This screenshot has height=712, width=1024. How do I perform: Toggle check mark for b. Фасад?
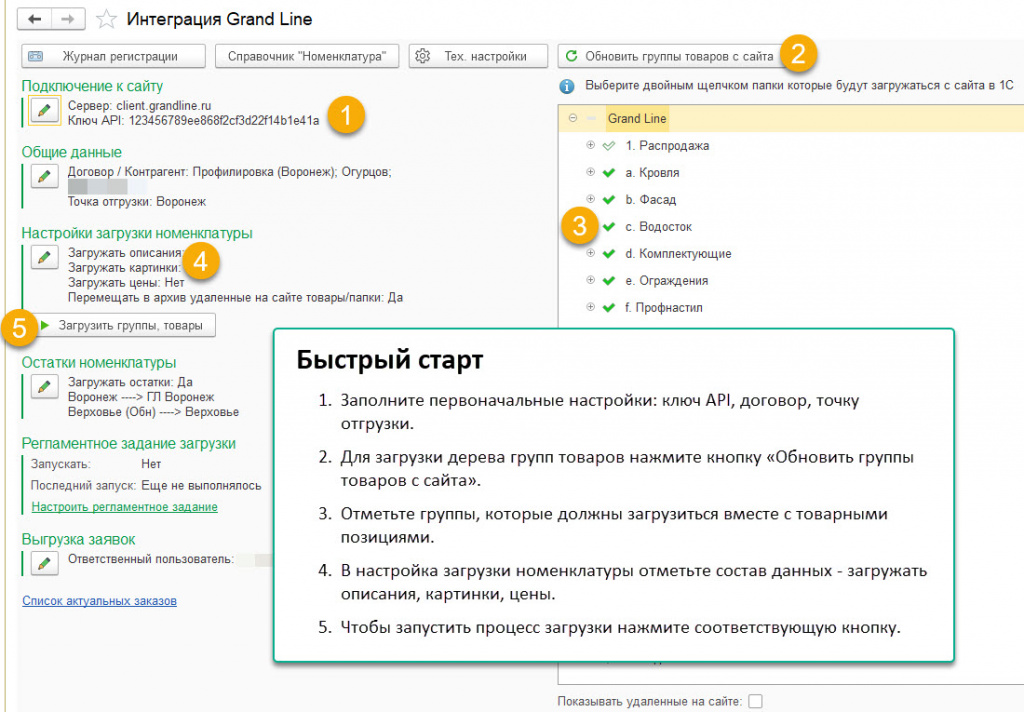pyautogui.click(x=609, y=199)
